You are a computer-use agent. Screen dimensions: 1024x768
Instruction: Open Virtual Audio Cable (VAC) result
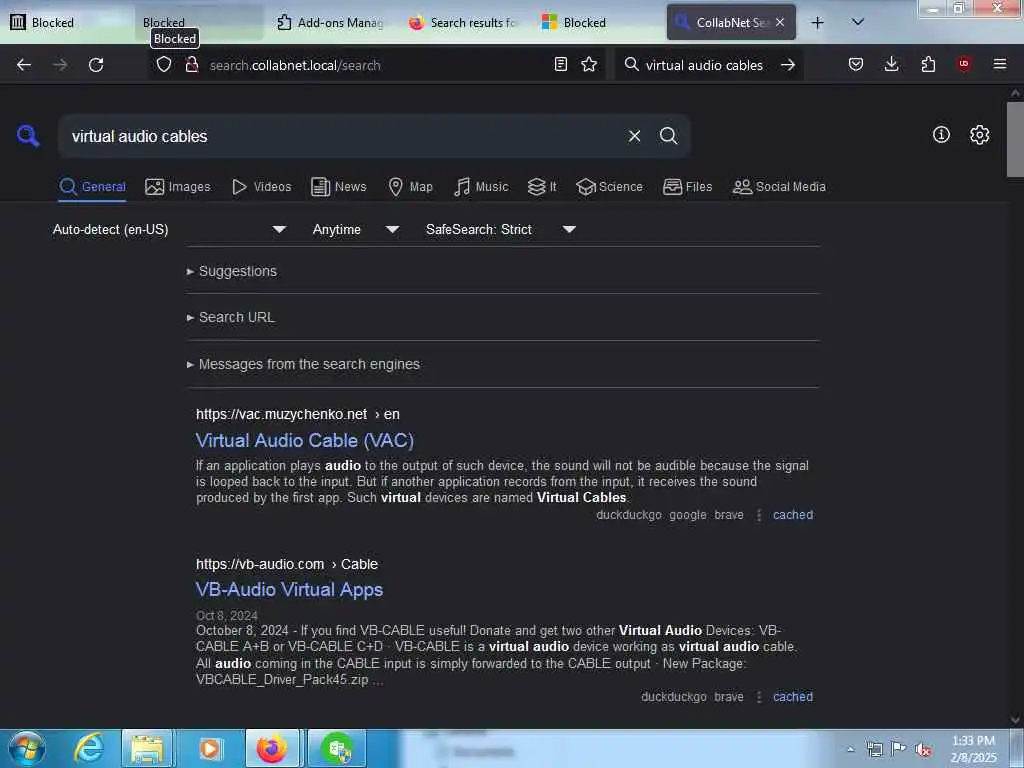[305, 440]
